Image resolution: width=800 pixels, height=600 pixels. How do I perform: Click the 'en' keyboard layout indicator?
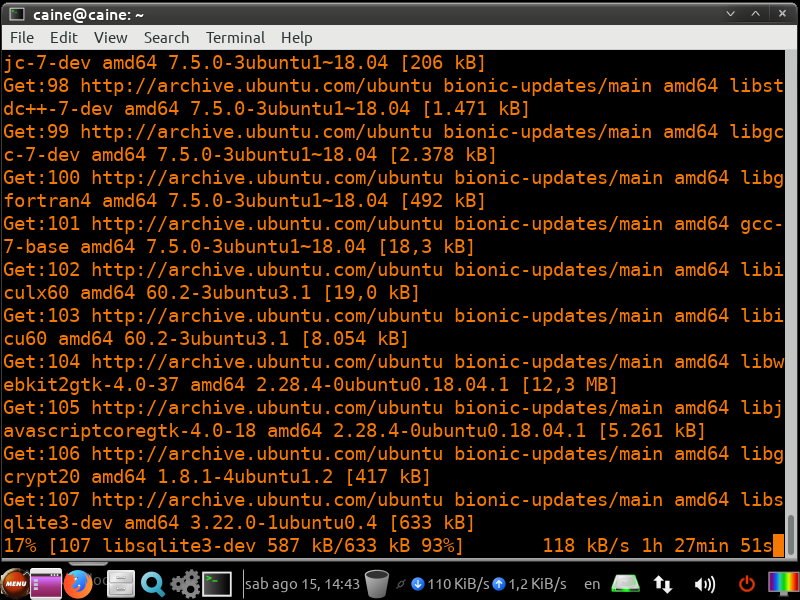(x=592, y=584)
